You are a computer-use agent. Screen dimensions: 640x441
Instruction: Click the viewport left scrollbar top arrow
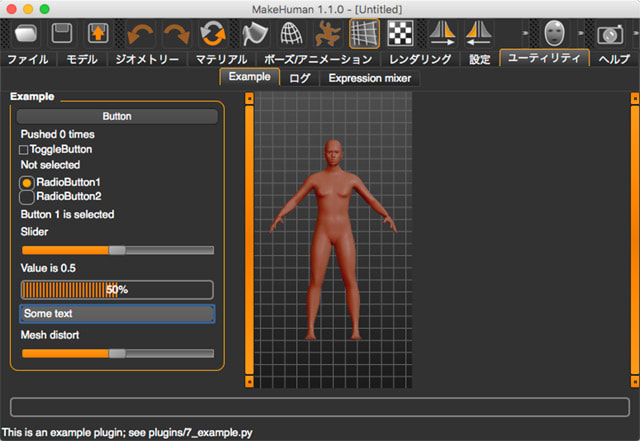(x=249, y=98)
